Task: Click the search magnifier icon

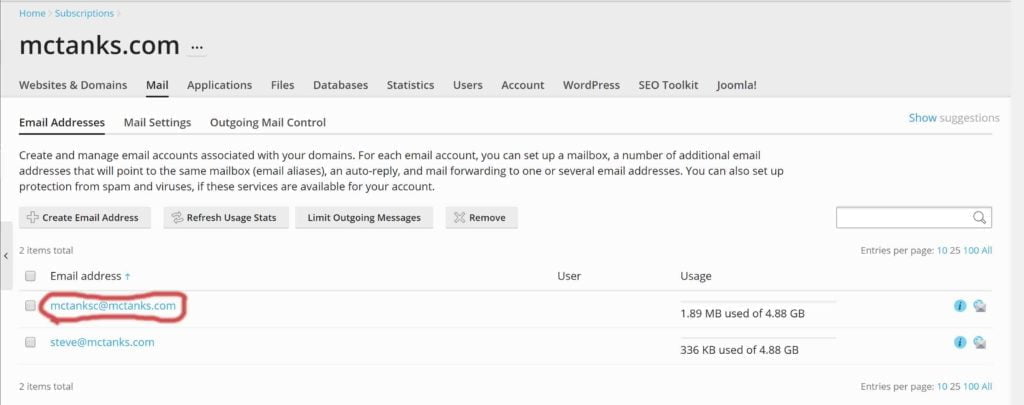Action: (x=979, y=218)
